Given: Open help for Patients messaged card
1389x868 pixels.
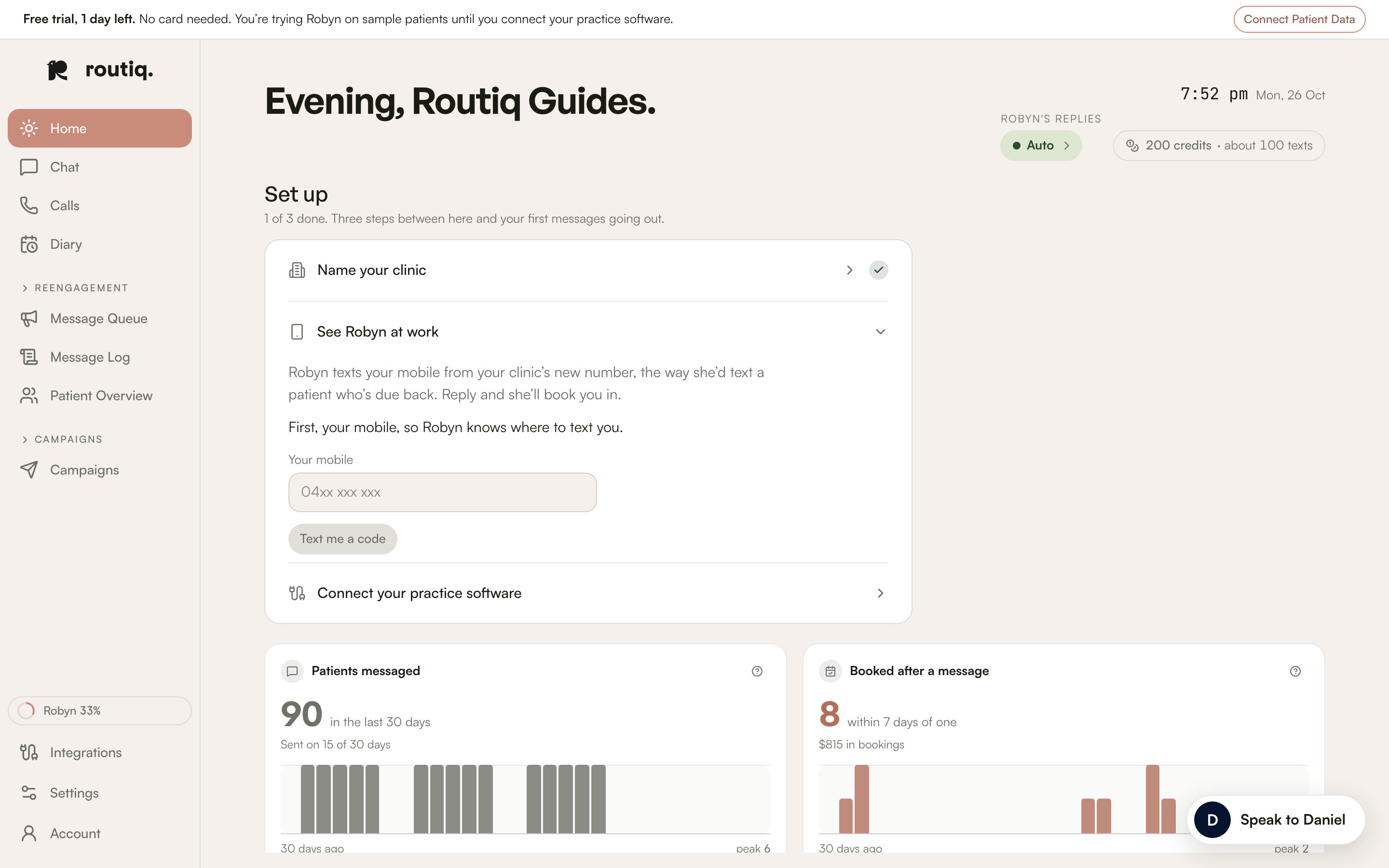Looking at the screenshot, I should [x=757, y=671].
